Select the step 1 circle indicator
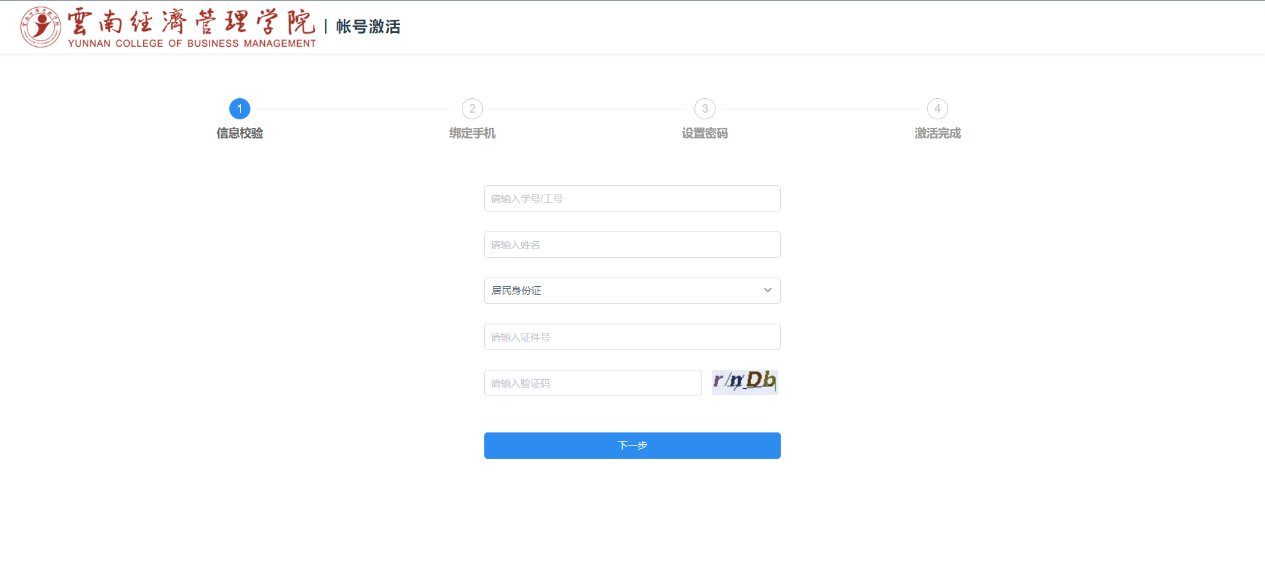Screen dimensions: 1265x588 (239, 109)
